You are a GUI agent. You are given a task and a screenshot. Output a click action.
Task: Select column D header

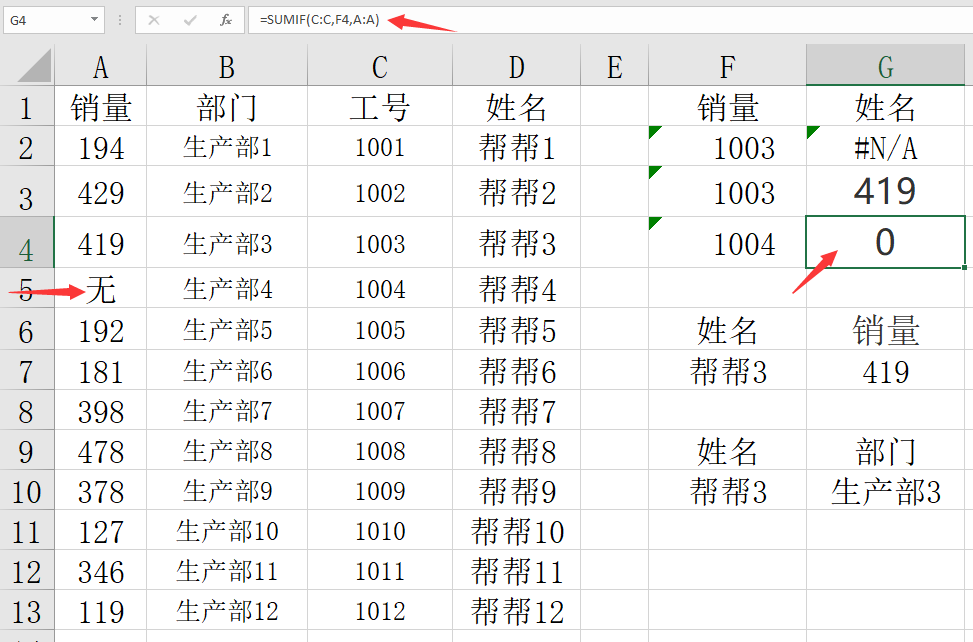[516, 66]
